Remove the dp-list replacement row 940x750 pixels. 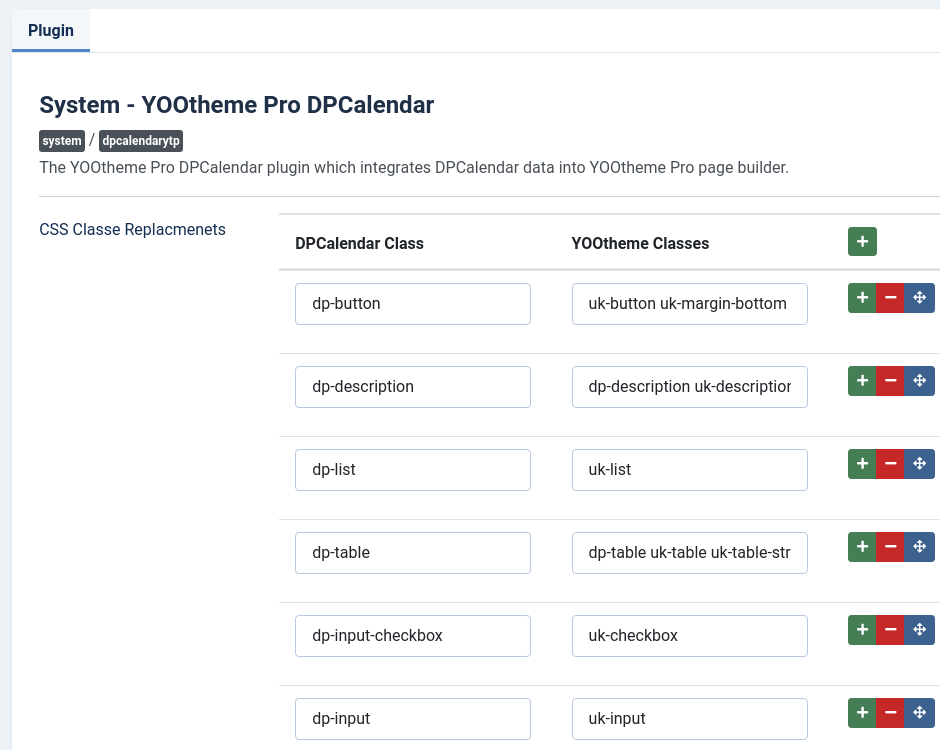coord(890,463)
